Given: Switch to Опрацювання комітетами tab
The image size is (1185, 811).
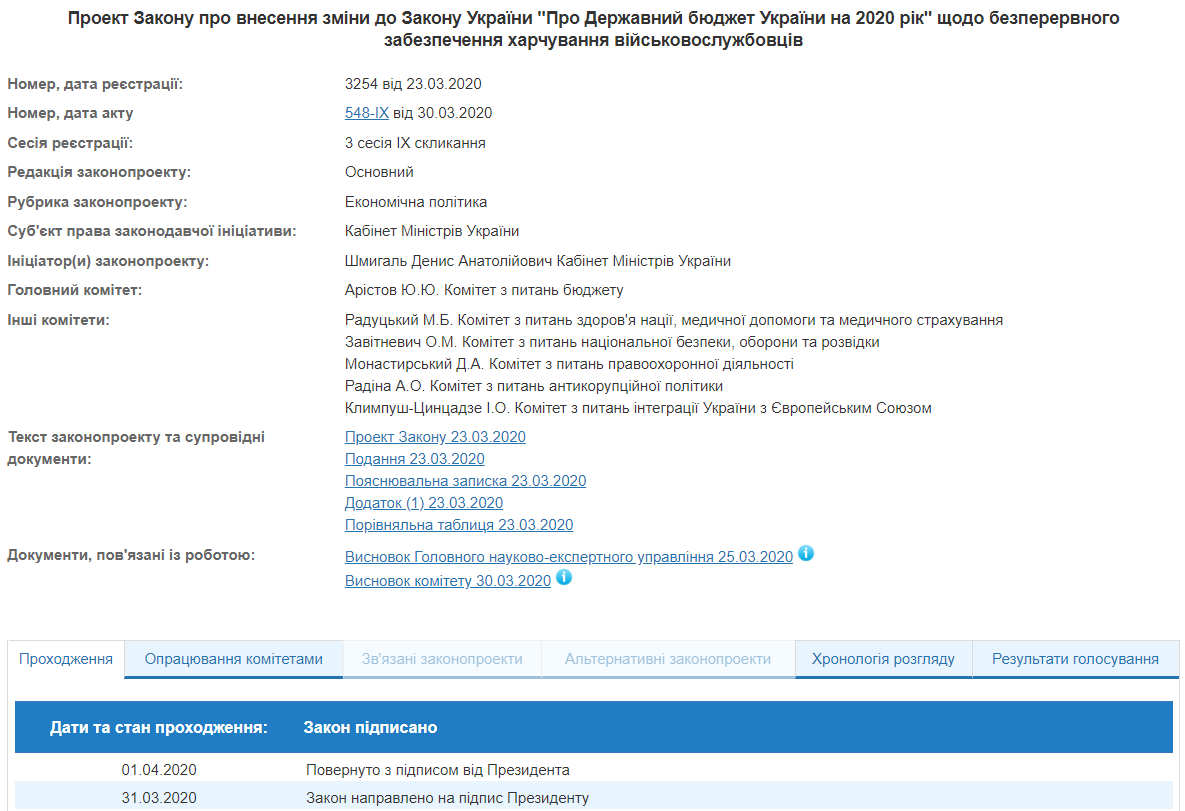Looking at the screenshot, I should pyautogui.click(x=234, y=659).
